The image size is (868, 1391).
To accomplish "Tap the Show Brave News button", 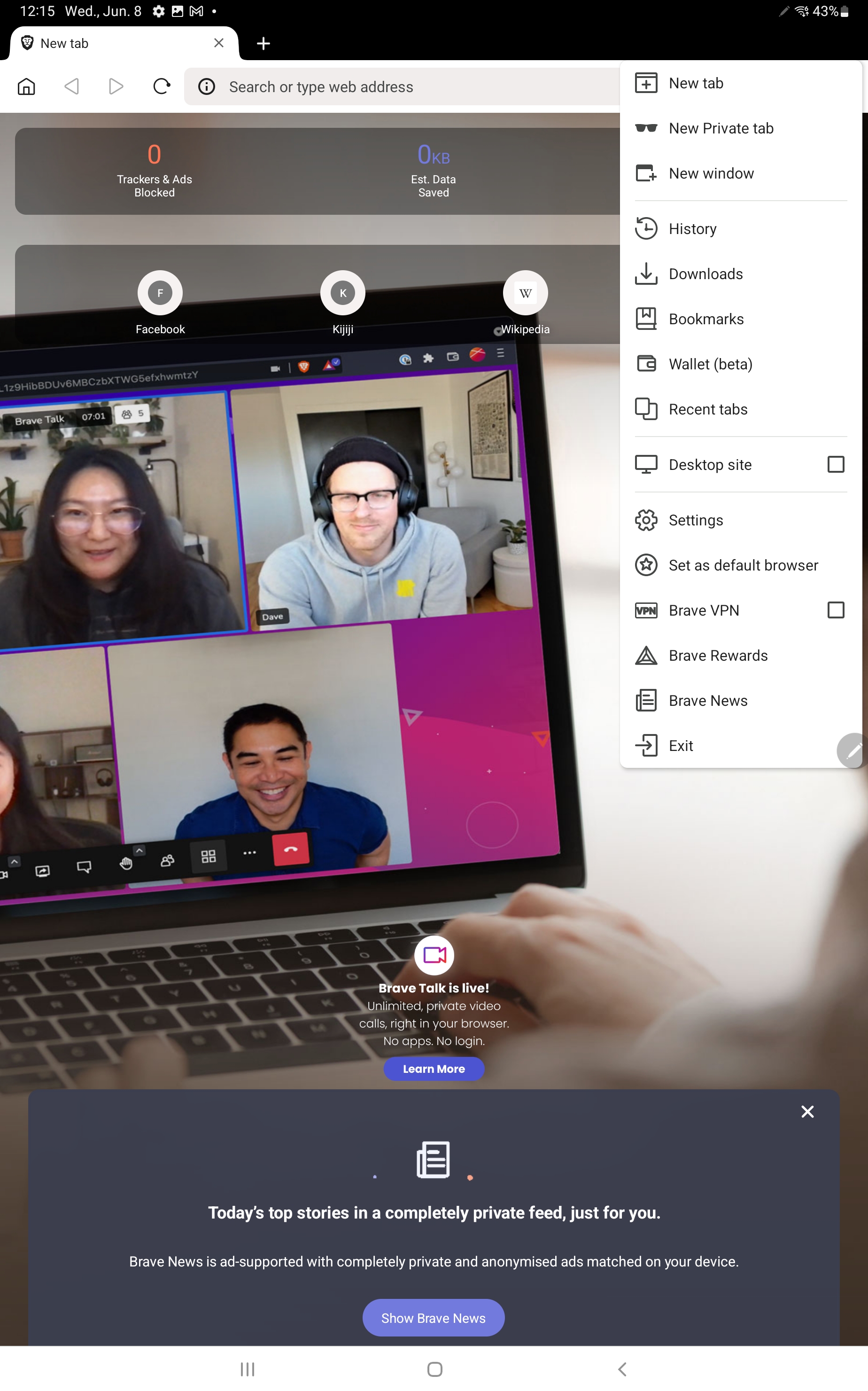I will [x=434, y=1318].
